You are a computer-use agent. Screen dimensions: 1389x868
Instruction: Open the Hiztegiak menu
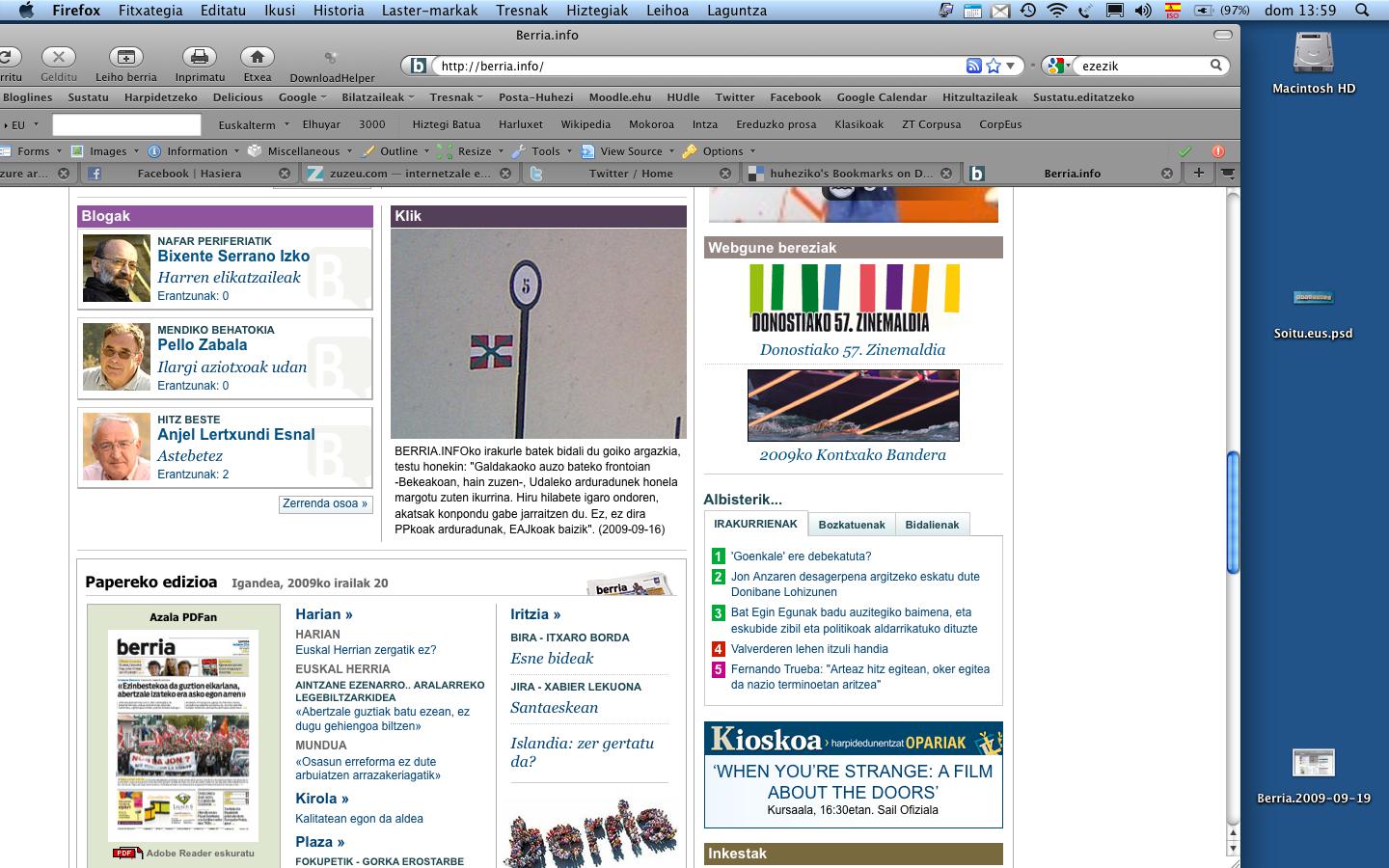pos(597,11)
